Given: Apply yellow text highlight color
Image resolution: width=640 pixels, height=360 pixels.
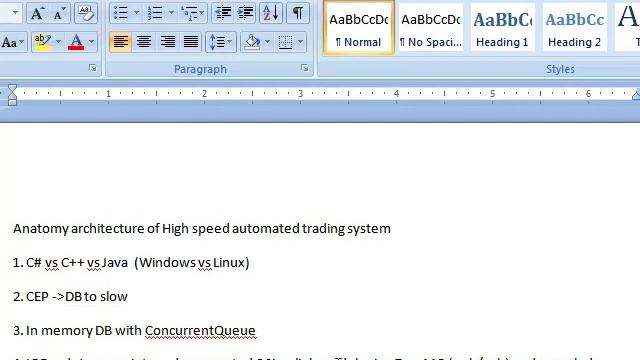Looking at the screenshot, I should pyautogui.click(x=43, y=42).
